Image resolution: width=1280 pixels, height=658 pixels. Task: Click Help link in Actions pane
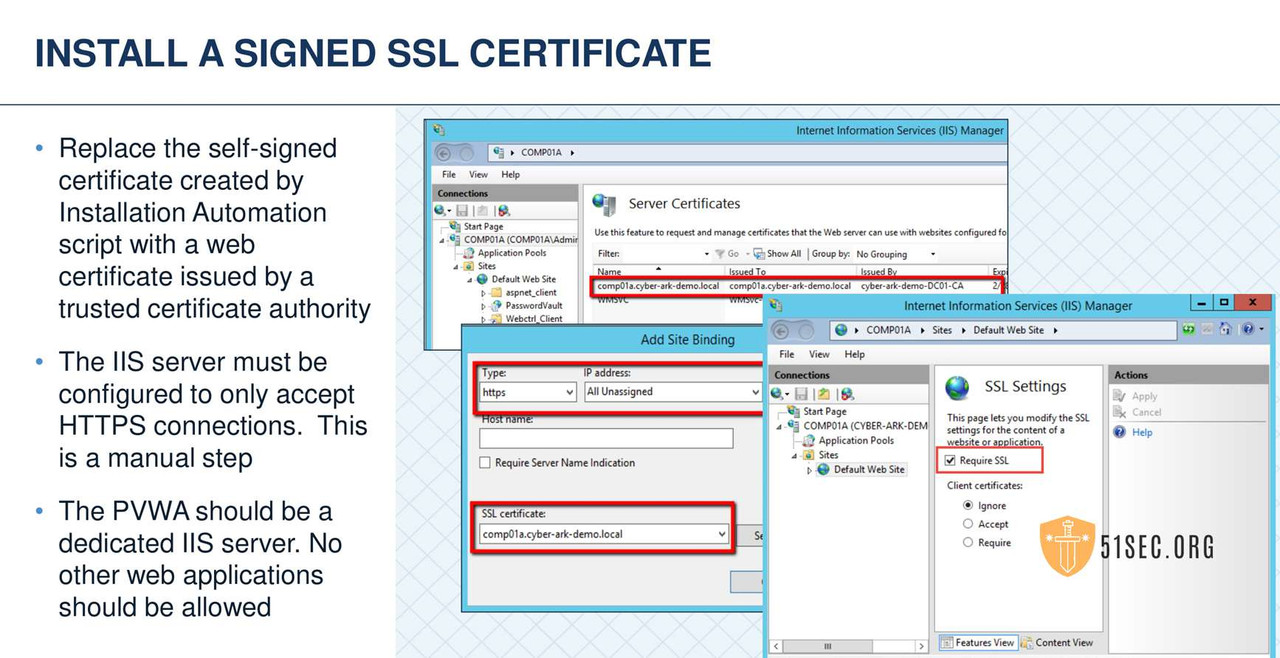1142,432
